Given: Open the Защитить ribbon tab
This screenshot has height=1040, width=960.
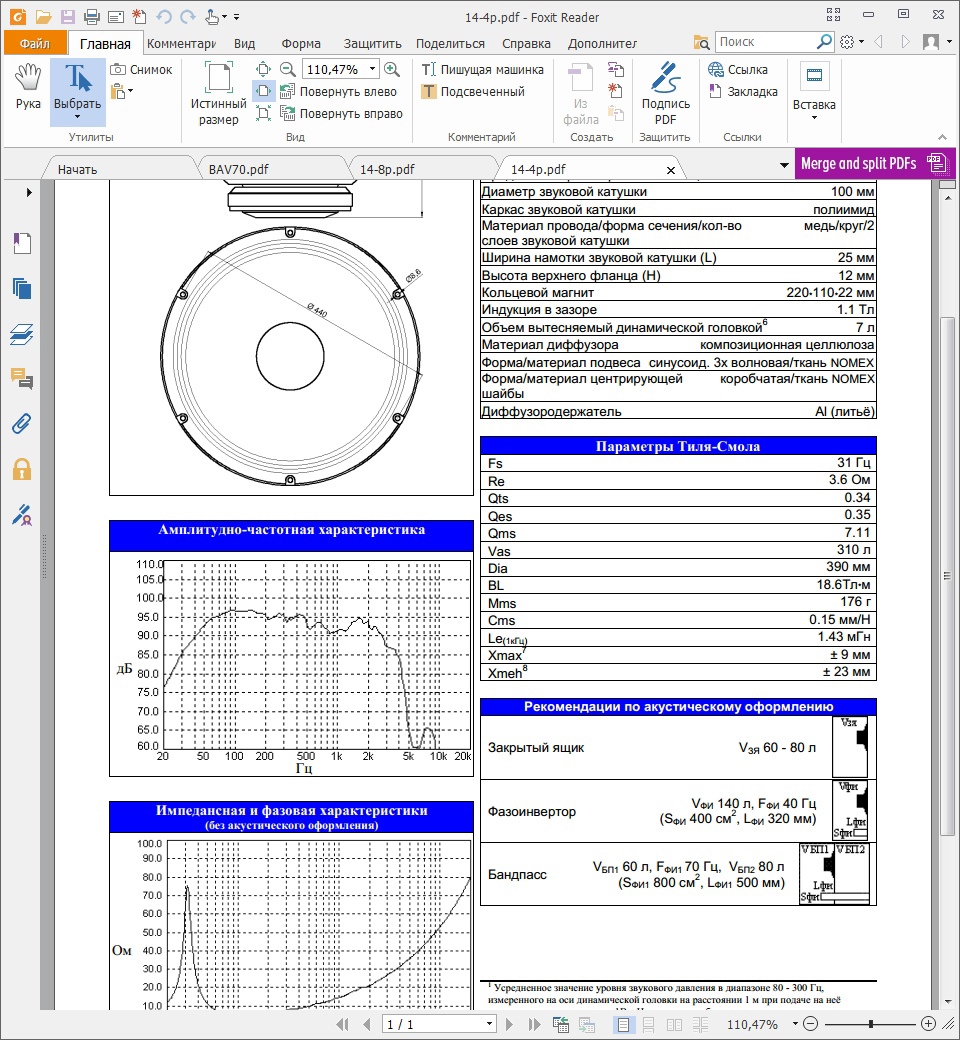Looking at the screenshot, I should pos(372,43).
